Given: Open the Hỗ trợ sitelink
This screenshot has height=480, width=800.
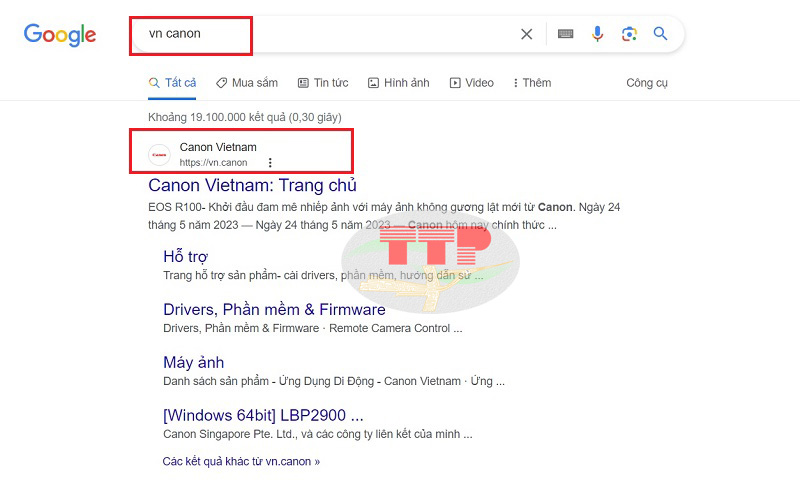Looking at the screenshot, I should (186, 257).
